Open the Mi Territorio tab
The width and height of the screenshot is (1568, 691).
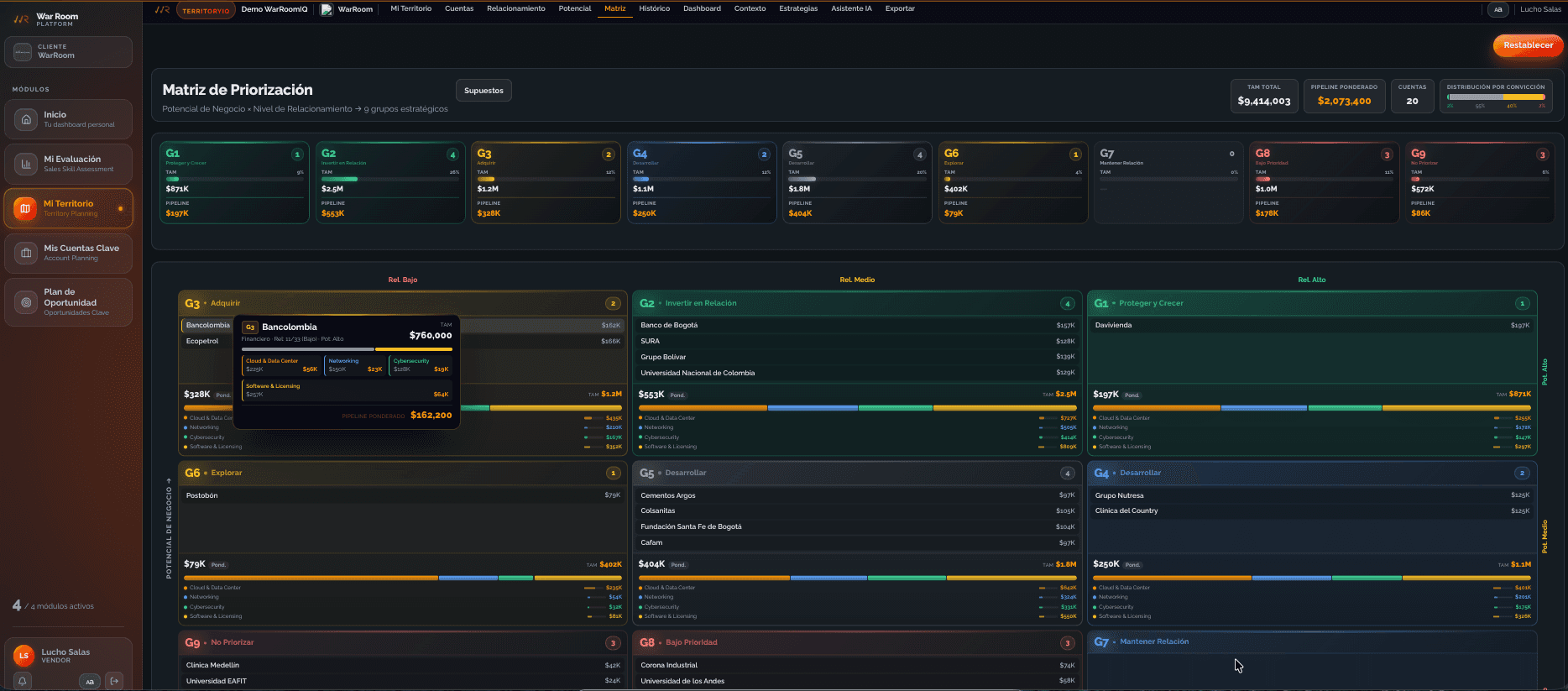point(411,8)
